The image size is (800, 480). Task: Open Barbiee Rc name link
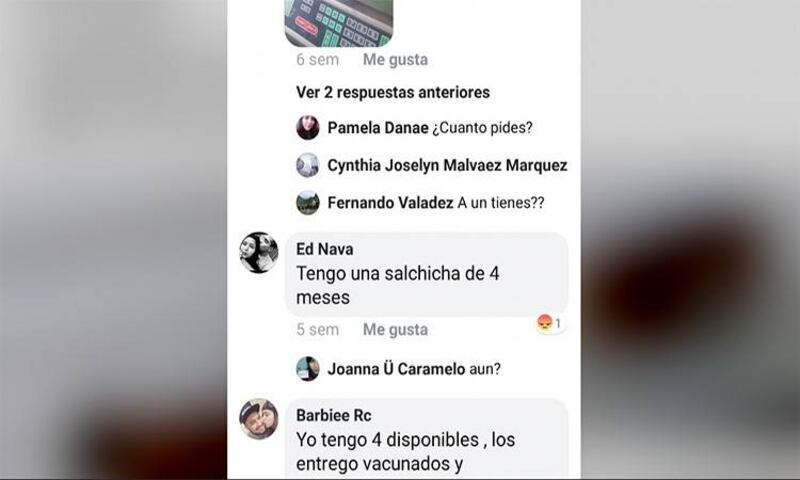(334, 415)
